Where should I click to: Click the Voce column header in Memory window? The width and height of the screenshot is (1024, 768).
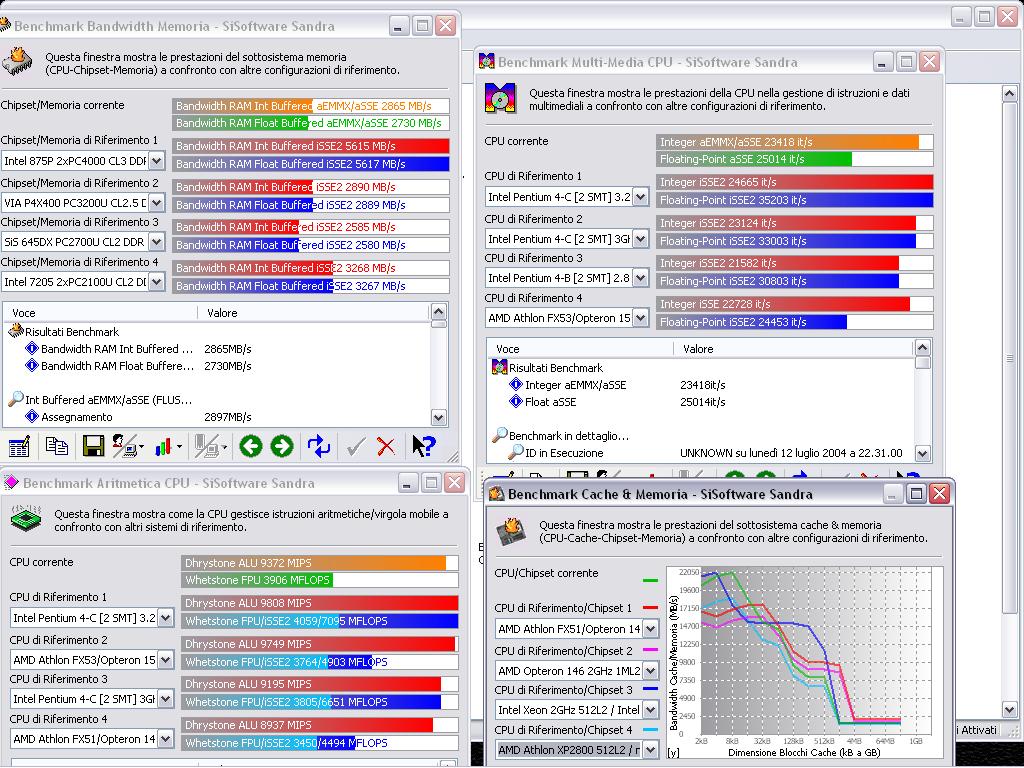pos(101,313)
